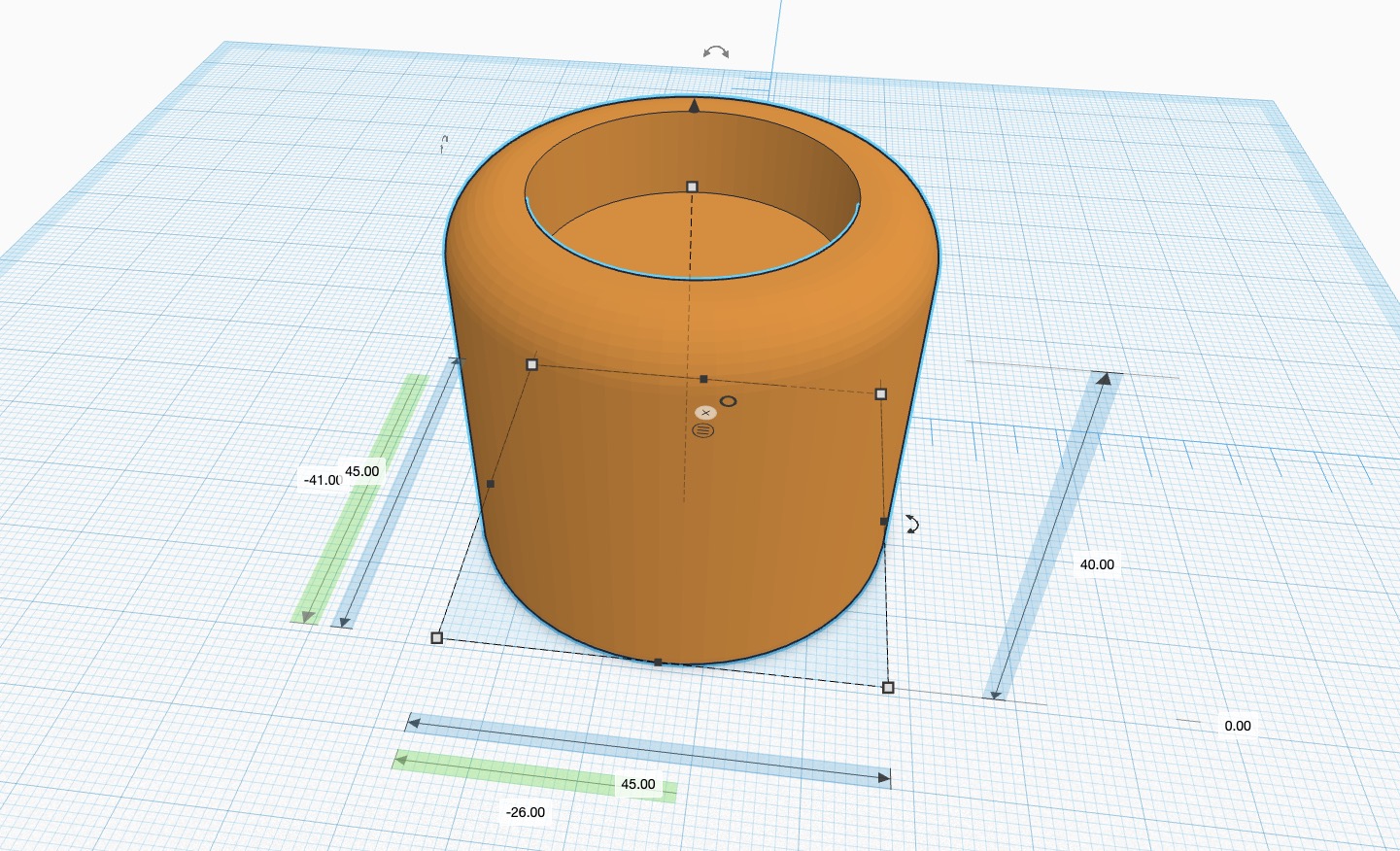Select the white corner handle at the back-right corner
1400x851 pixels.
coord(881,393)
